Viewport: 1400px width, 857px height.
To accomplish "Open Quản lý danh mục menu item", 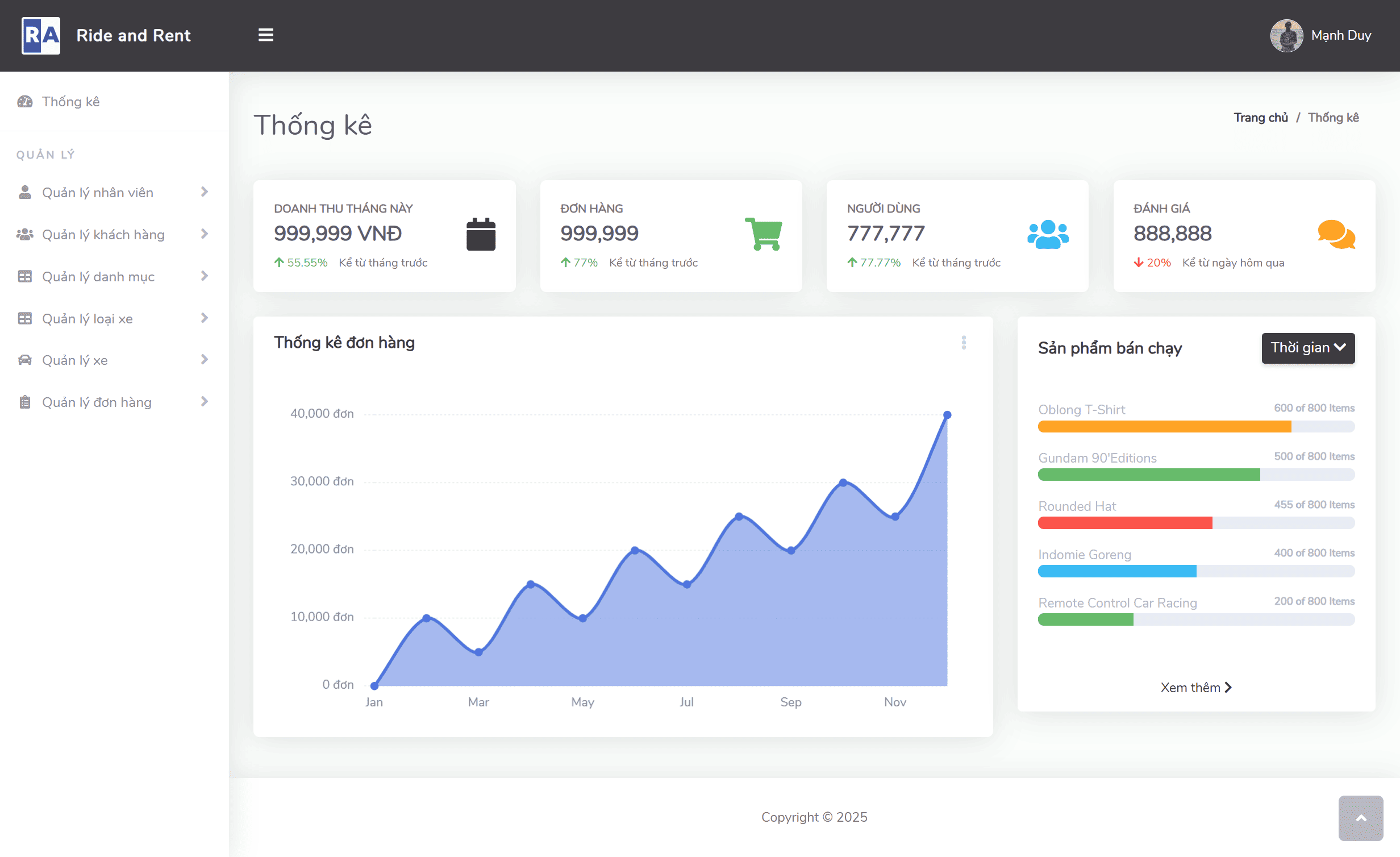I will coord(114,276).
